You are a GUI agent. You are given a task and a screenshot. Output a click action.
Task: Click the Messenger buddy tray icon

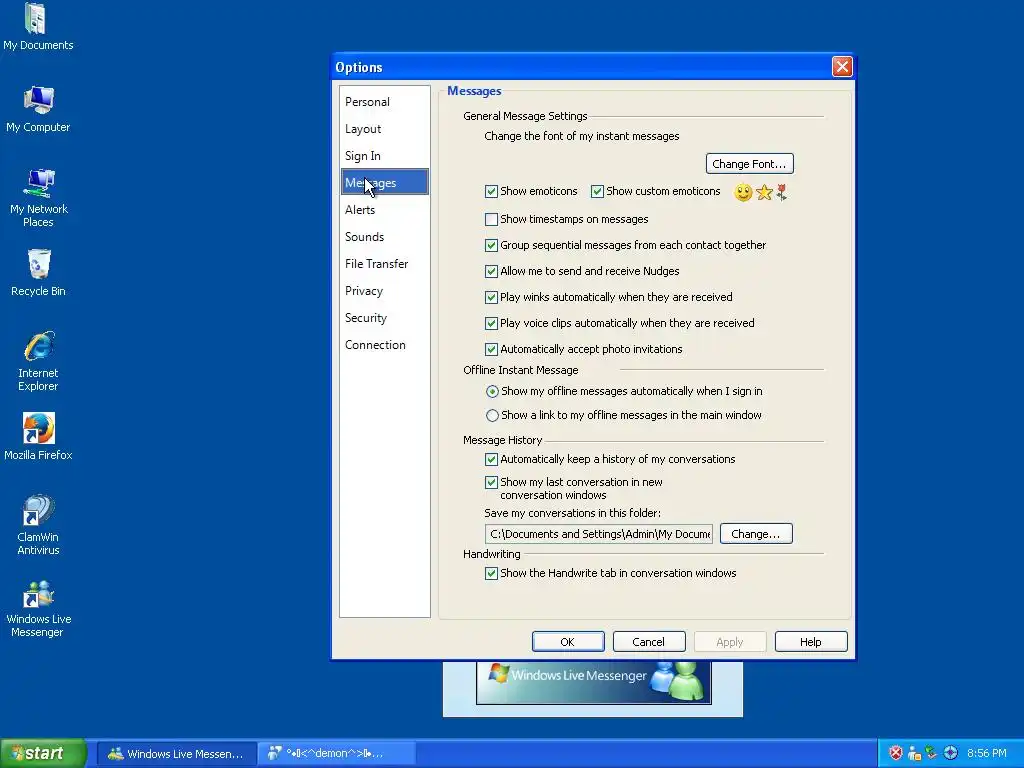(914, 753)
